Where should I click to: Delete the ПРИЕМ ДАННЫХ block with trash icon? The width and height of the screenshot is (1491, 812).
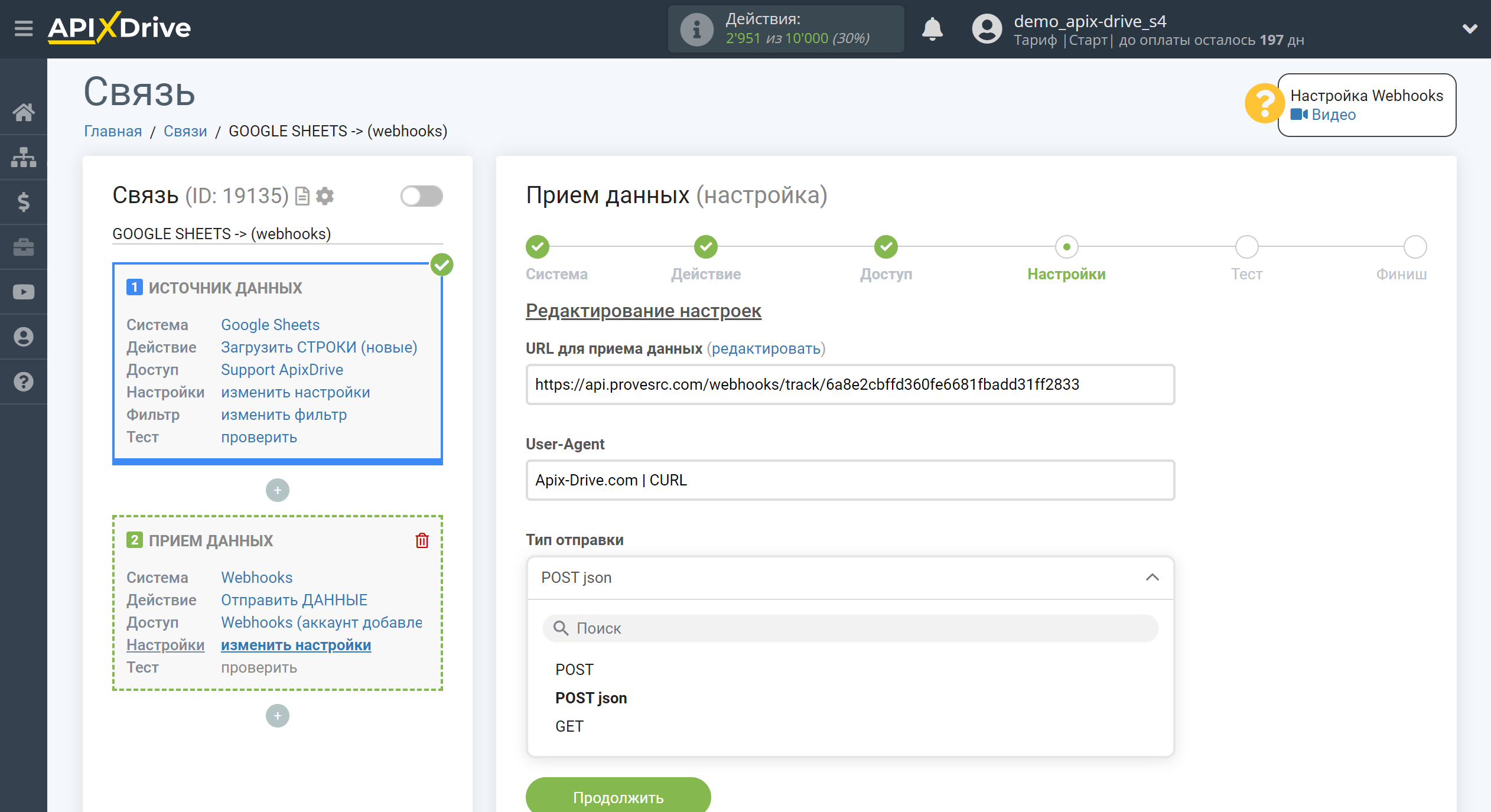tap(422, 540)
